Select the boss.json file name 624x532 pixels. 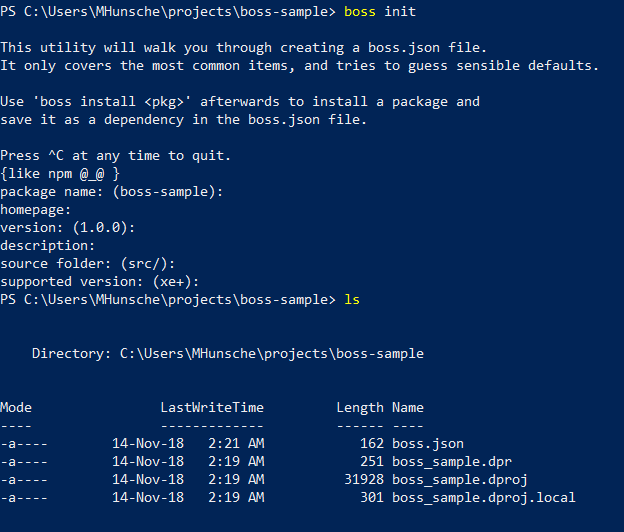(x=428, y=444)
